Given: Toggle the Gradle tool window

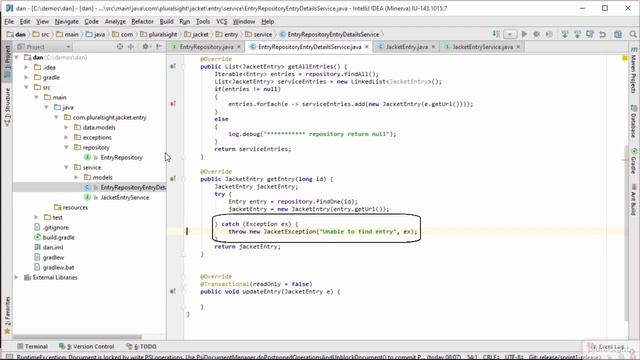Looking at the screenshot, I should 633,161.
